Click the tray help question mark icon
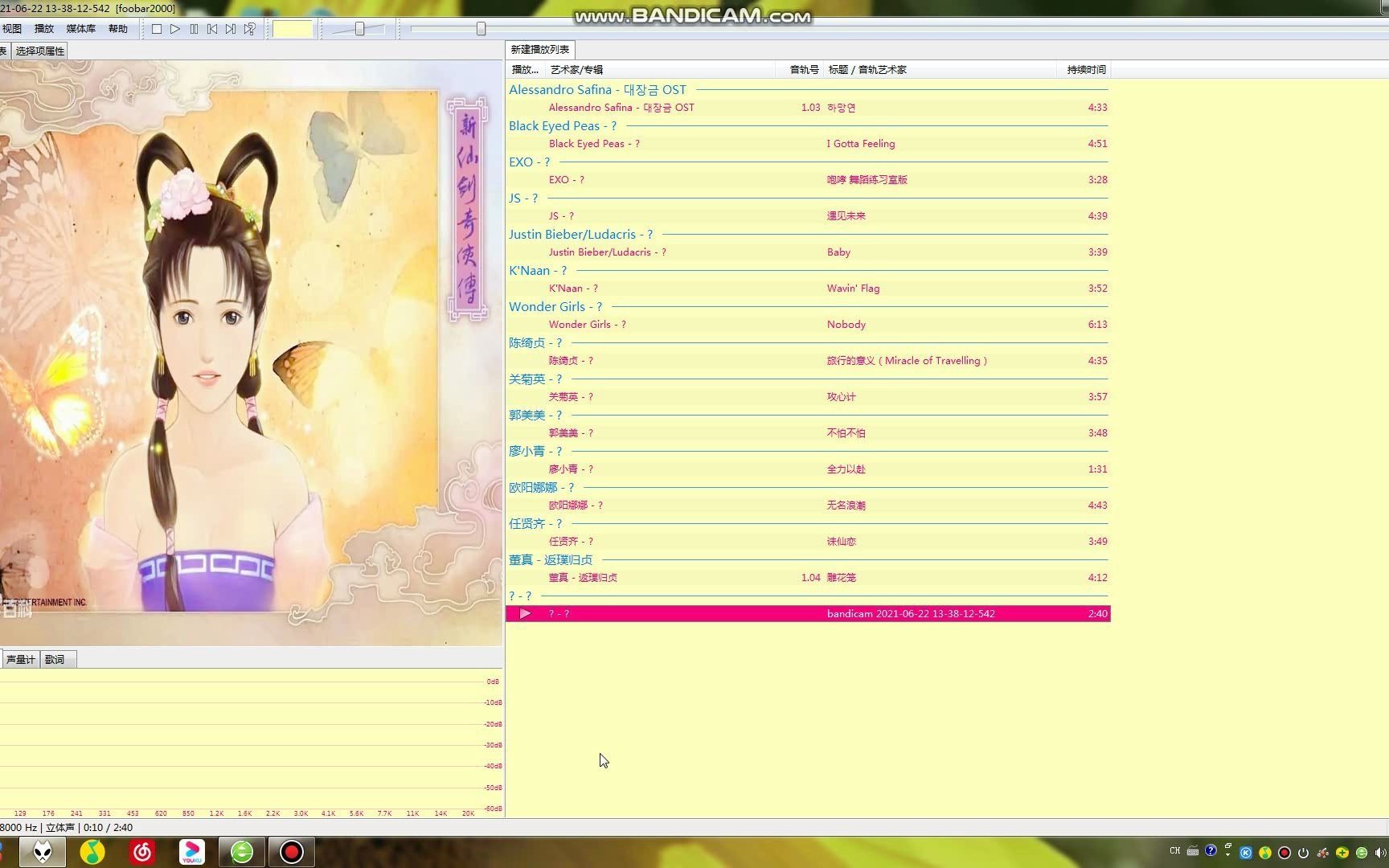 [1211, 850]
